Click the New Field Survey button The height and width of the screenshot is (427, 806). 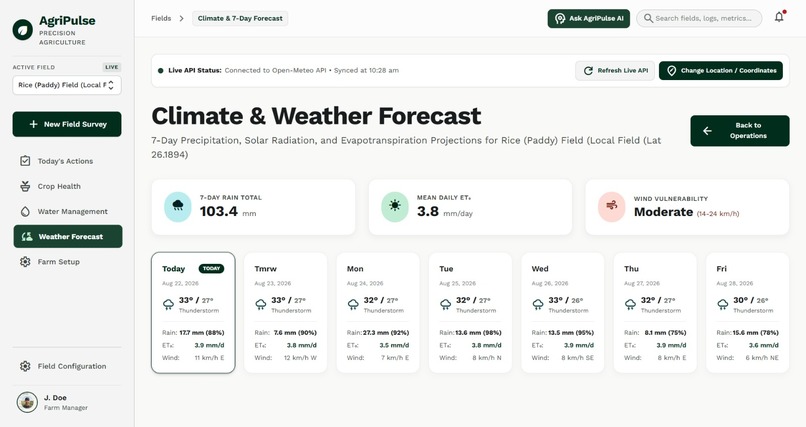point(67,124)
